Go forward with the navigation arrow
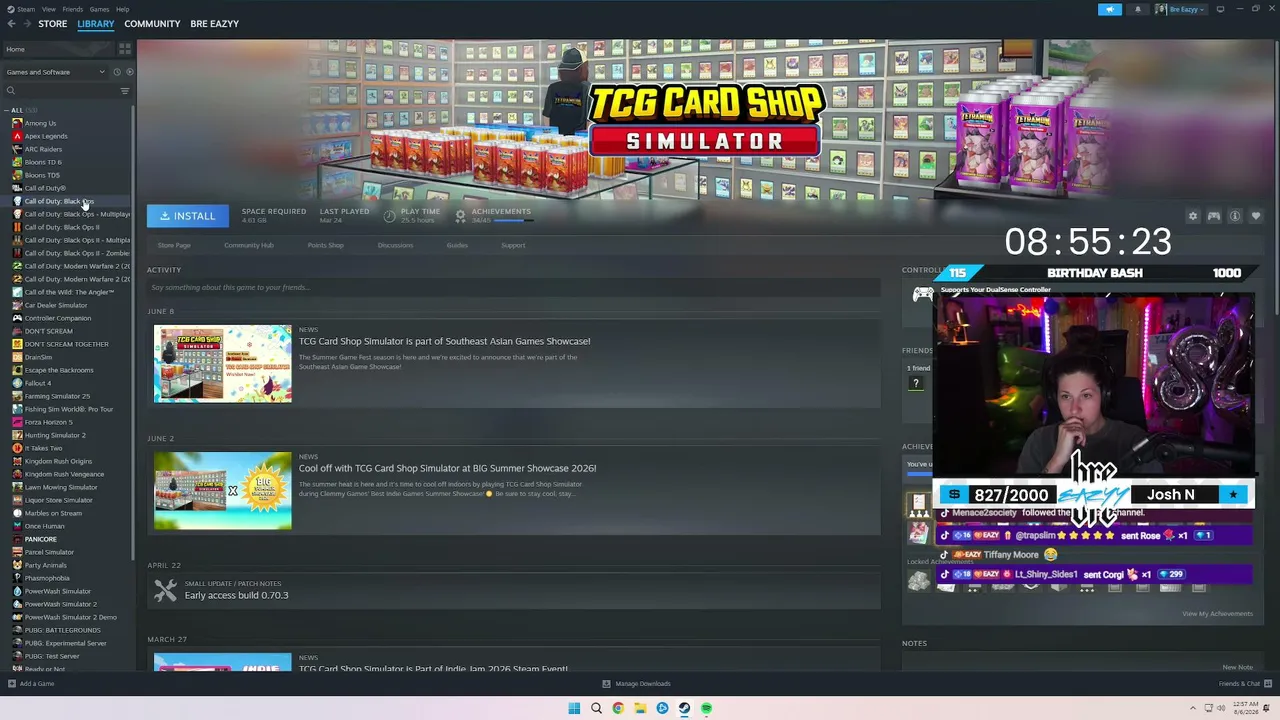 pos(26,24)
